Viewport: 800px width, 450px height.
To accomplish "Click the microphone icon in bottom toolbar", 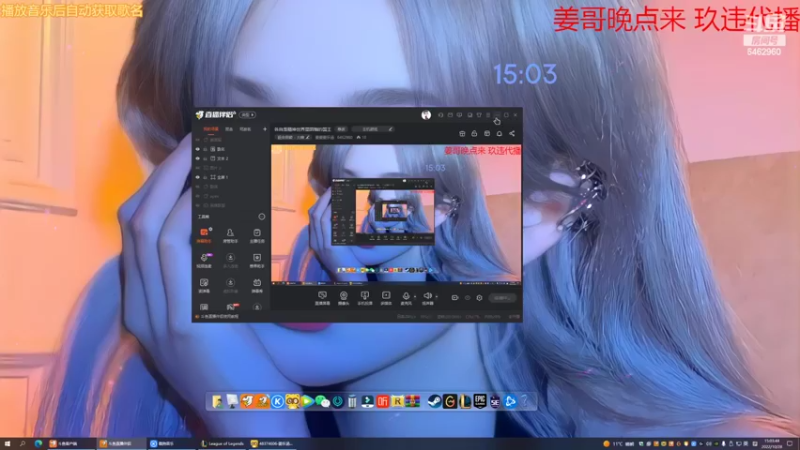I will (x=406, y=298).
